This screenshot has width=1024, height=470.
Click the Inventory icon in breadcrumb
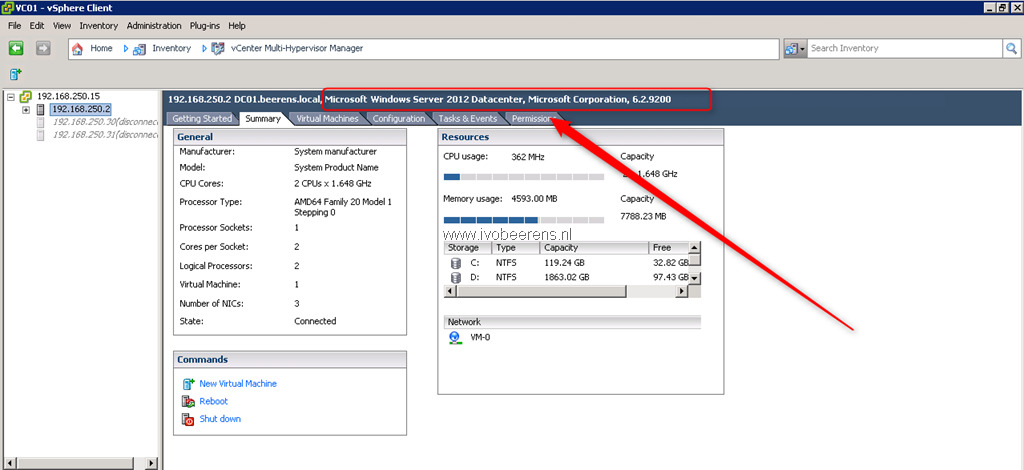[x=139, y=48]
